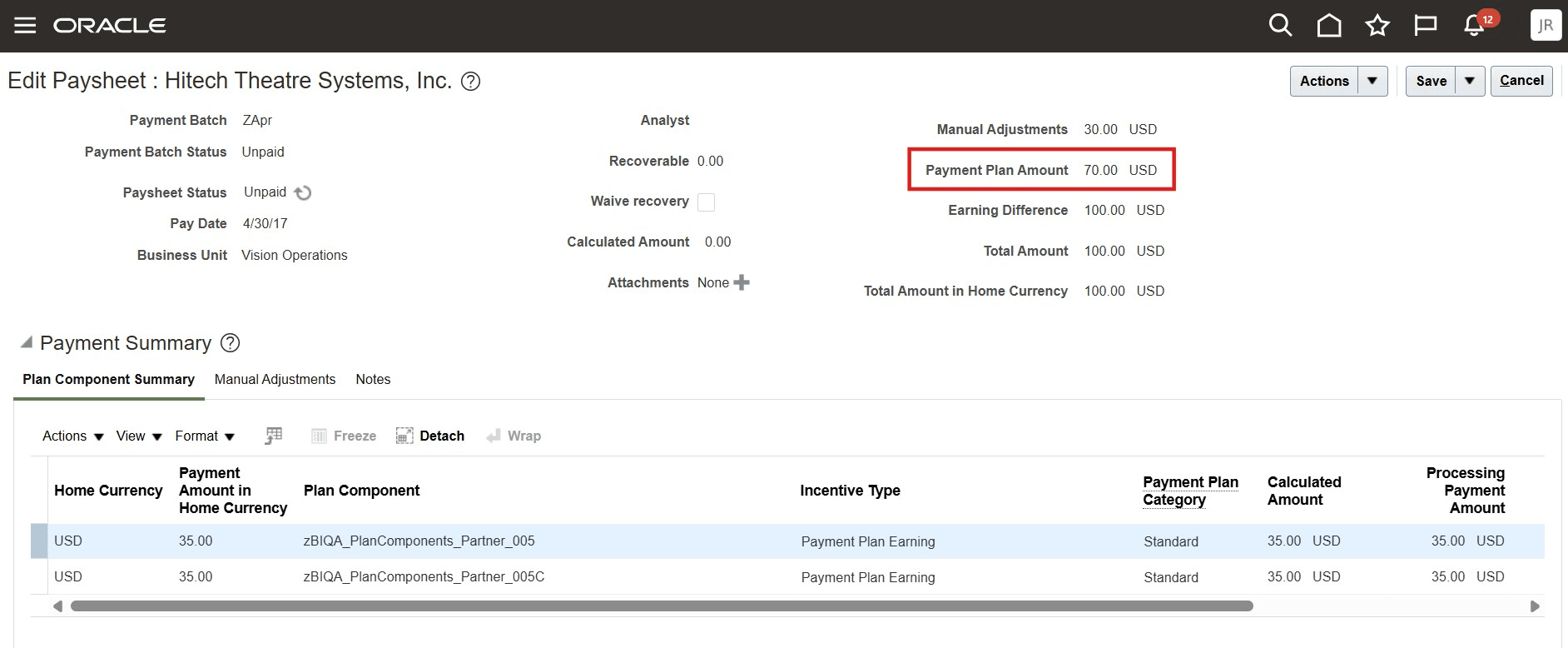The image size is (1568, 648).
Task: Switch to the Notes tab
Action: coord(373,379)
